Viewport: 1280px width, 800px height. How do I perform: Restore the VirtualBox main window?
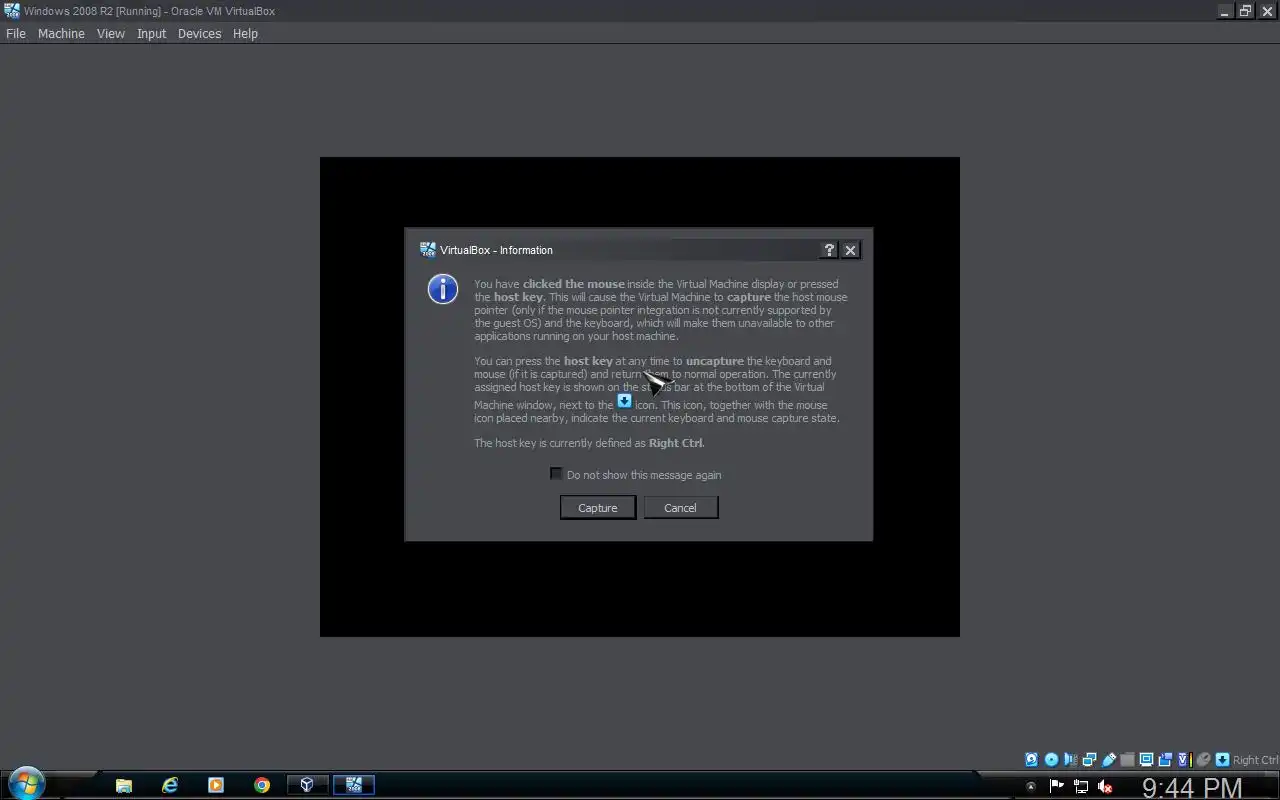[1245, 11]
